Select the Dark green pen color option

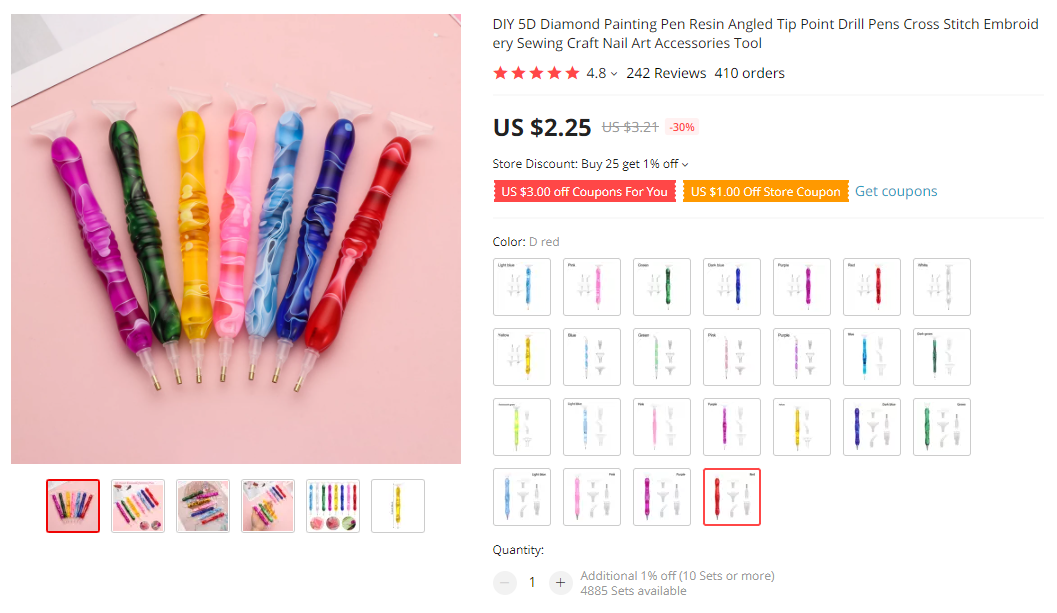pos(942,357)
